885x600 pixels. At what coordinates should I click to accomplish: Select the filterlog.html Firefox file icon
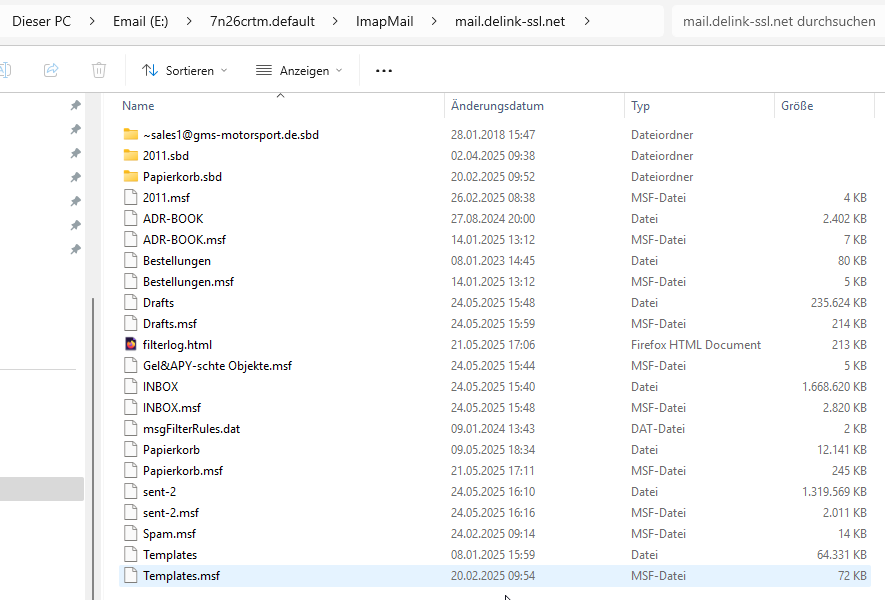click(x=130, y=344)
